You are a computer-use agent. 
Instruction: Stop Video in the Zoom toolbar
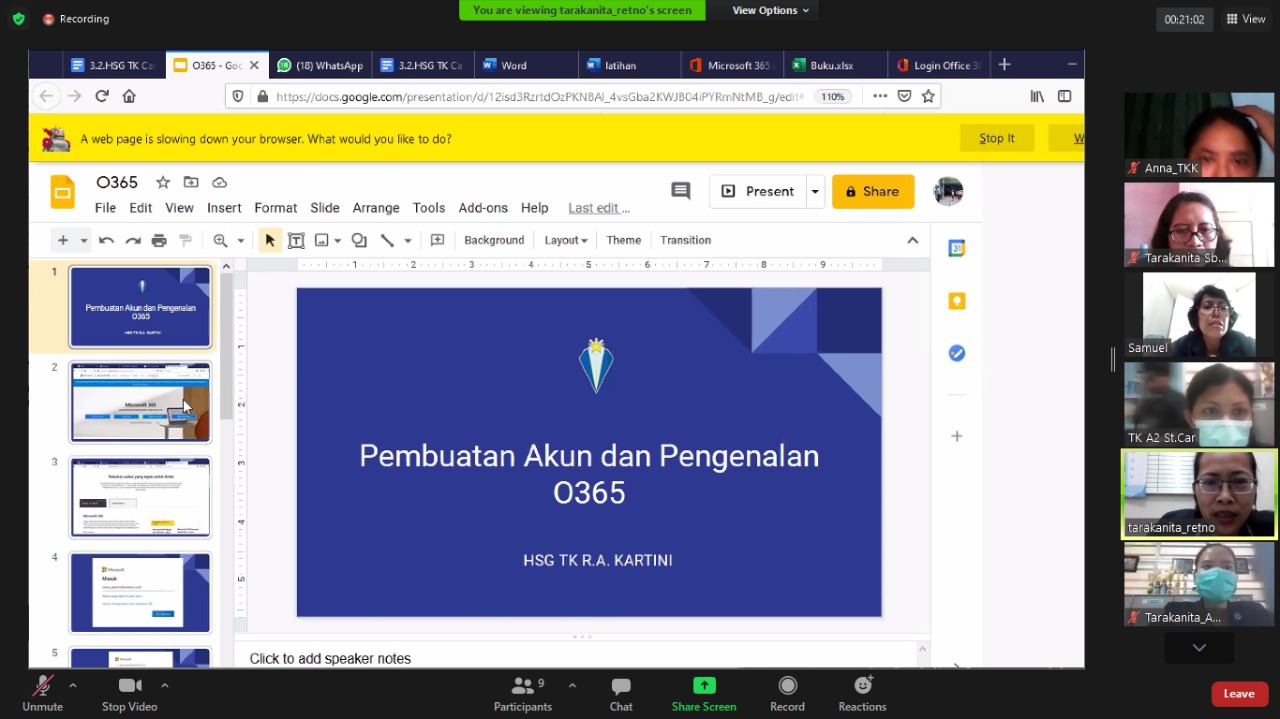[130, 694]
